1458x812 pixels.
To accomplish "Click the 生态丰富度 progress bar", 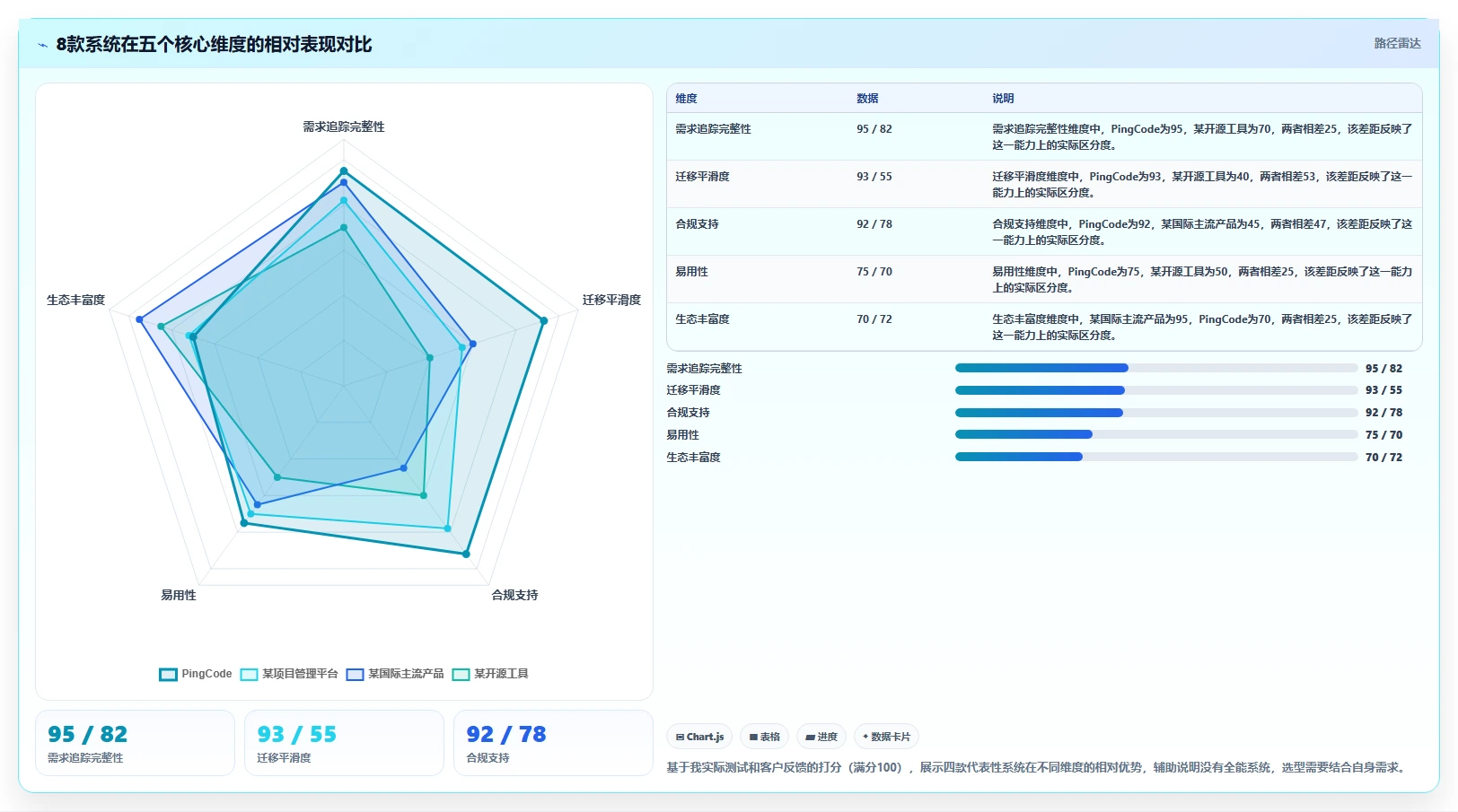I will 1156,457.
